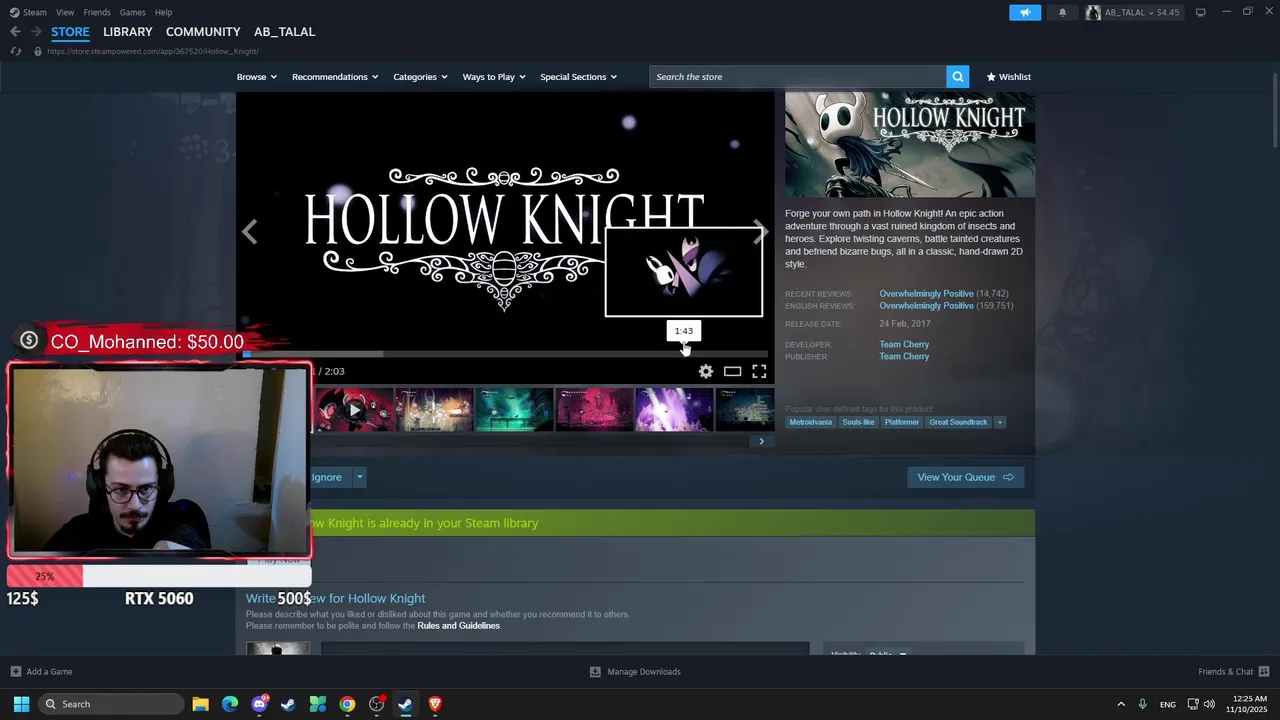Open the Help menu
The width and height of the screenshot is (1280, 720).
pyautogui.click(x=164, y=12)
